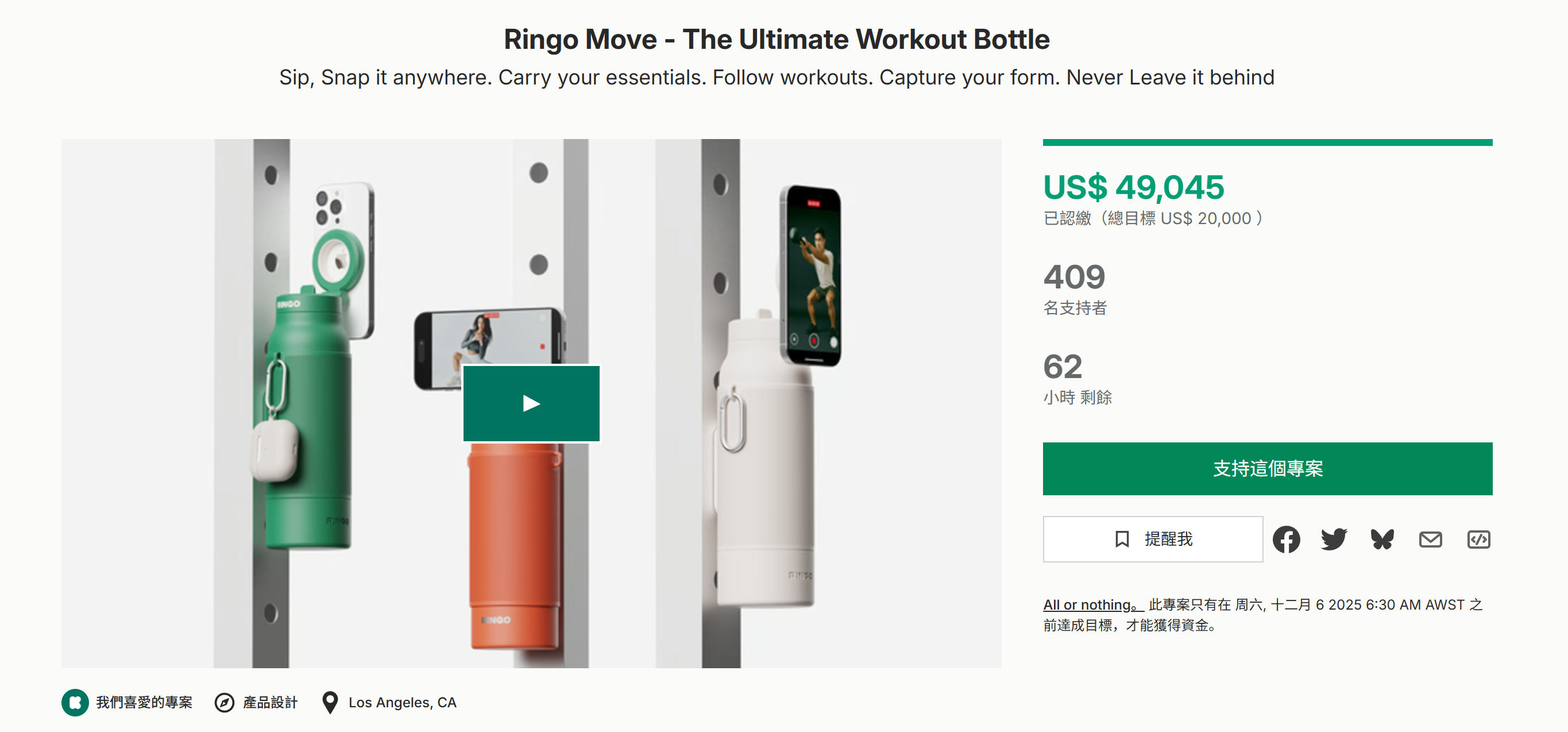This screenshot has width=1568, height=732.
Task: Play the Ringo Move project video
Action: click(531, 403)
